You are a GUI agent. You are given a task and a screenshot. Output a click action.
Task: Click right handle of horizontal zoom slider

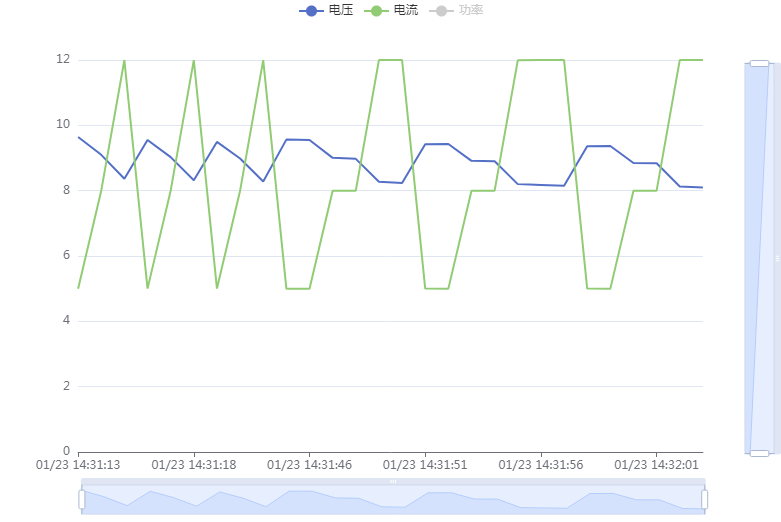pyautogui.click(x=704, y=499)
